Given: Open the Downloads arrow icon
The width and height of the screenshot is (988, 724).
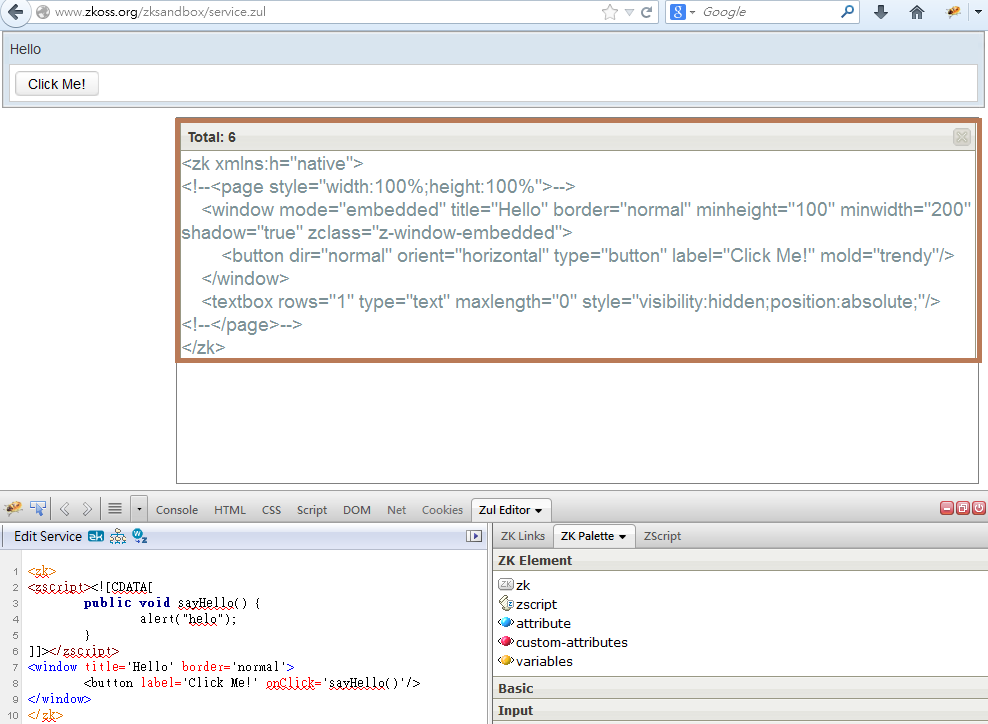Looking at the screenshot, I should (881, 12).
